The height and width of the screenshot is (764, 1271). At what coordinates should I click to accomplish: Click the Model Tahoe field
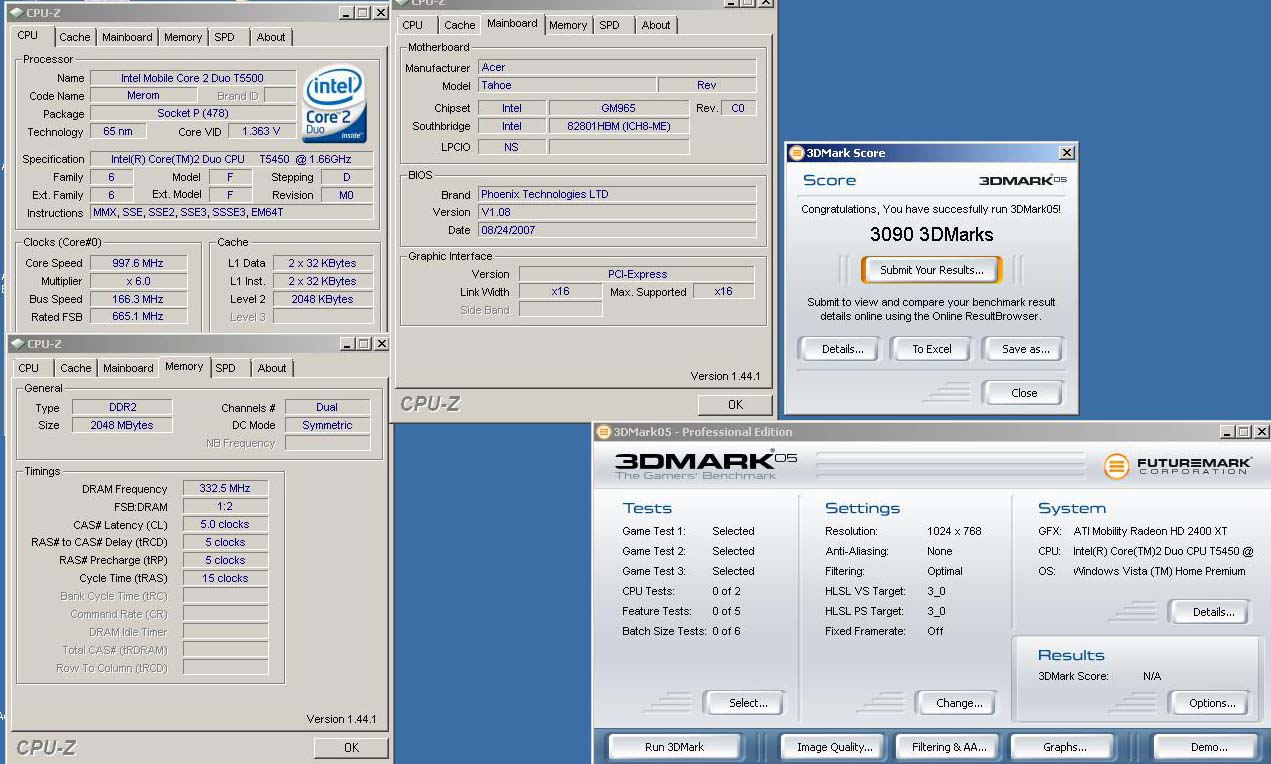coord(566,85)
